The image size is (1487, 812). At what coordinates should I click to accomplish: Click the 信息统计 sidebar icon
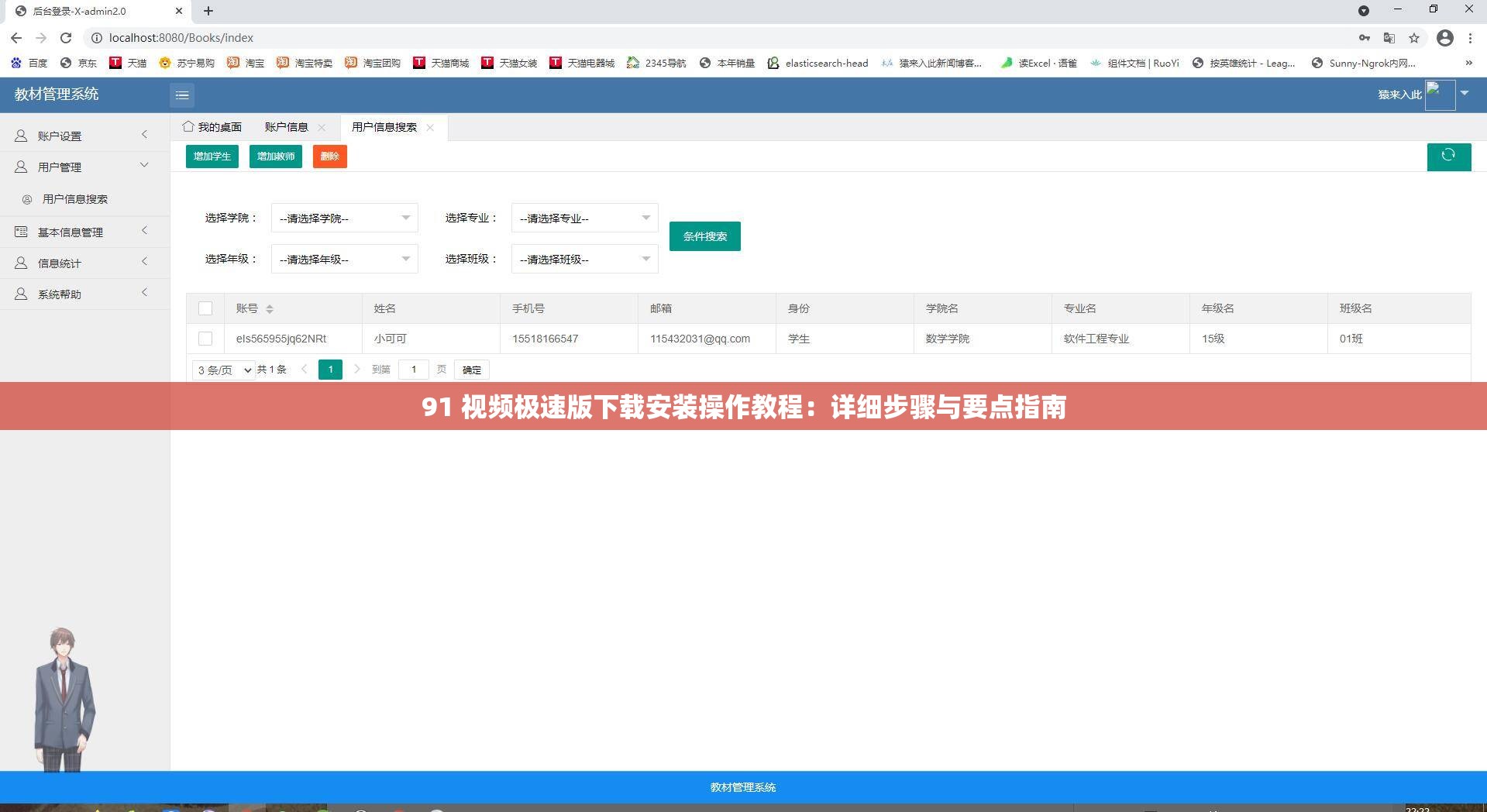(x=20, y=263)
